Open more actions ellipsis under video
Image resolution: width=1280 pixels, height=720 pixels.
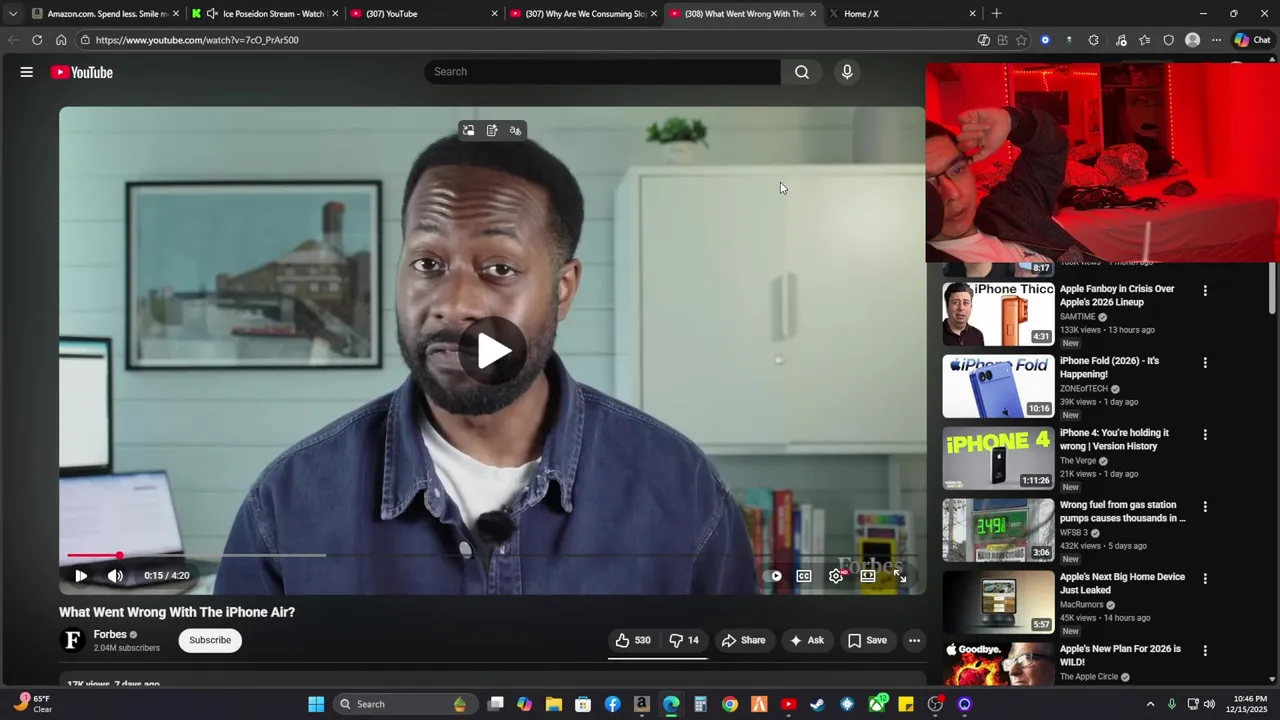pyautogui.click(x=914, y=640)
